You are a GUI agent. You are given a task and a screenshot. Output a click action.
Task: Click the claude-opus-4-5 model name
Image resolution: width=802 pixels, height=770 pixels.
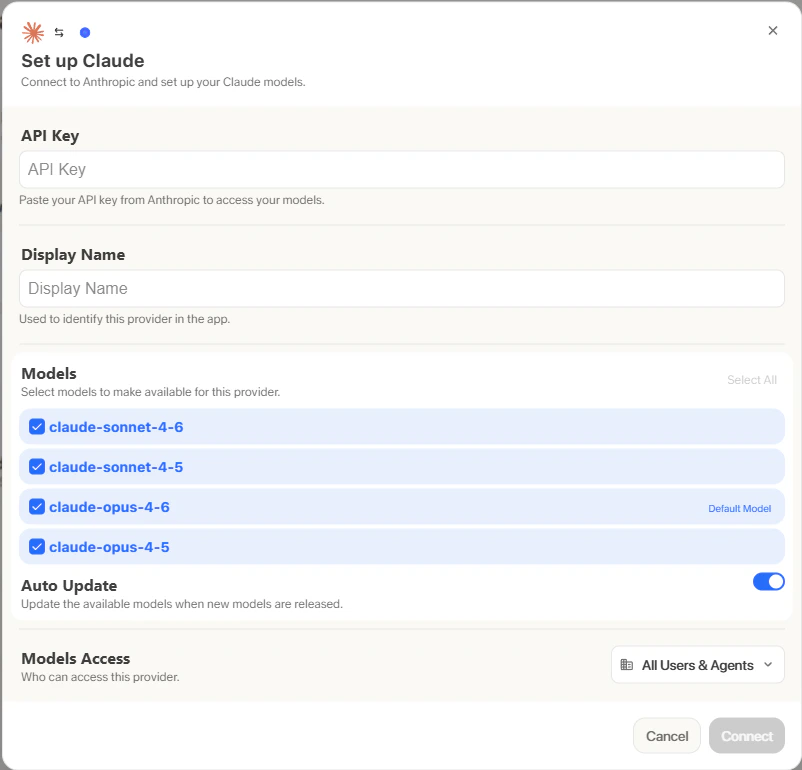coord(109,547)
